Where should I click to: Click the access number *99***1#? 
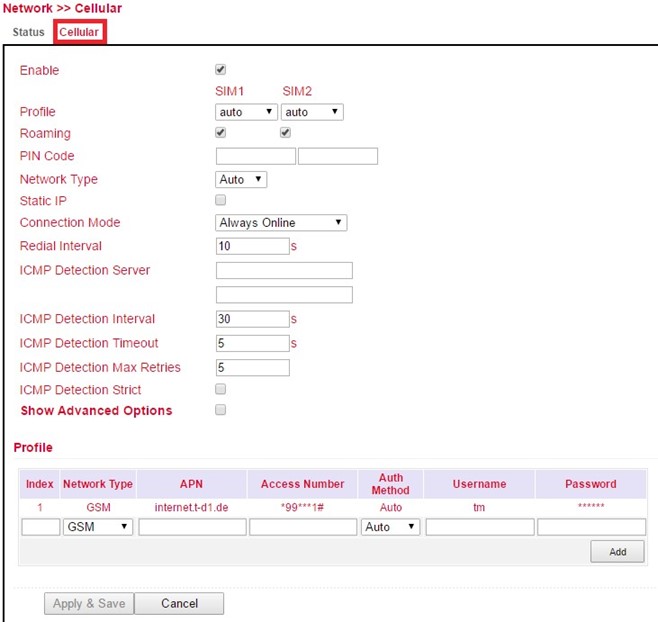[302, 507]
